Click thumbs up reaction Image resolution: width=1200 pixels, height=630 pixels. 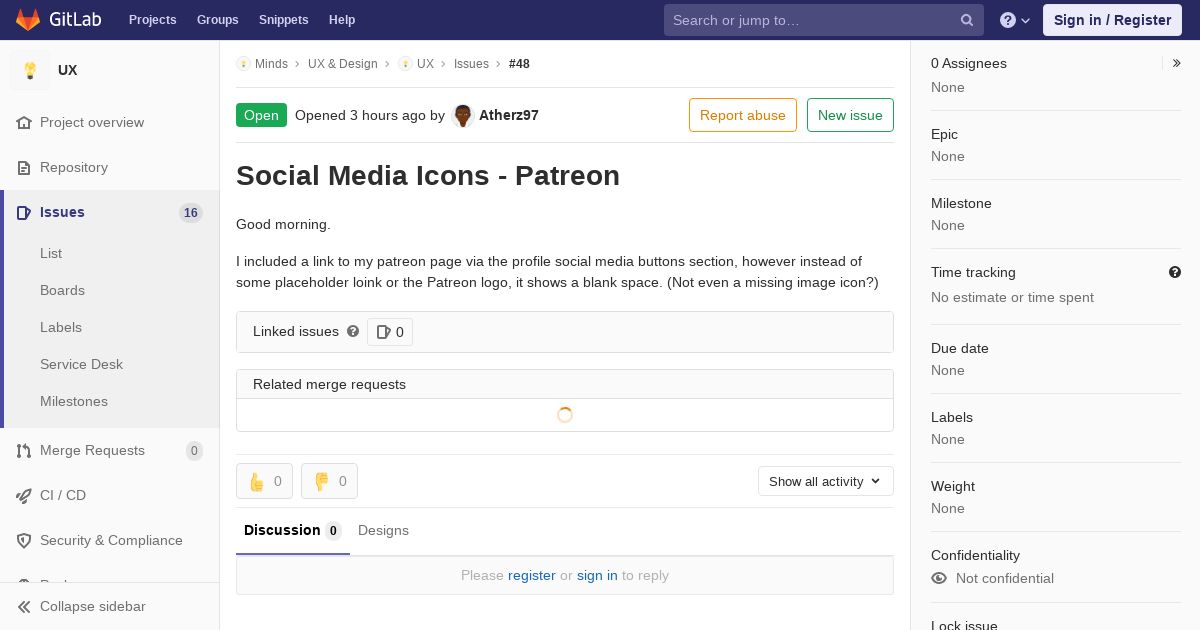[x=264, y=481]
